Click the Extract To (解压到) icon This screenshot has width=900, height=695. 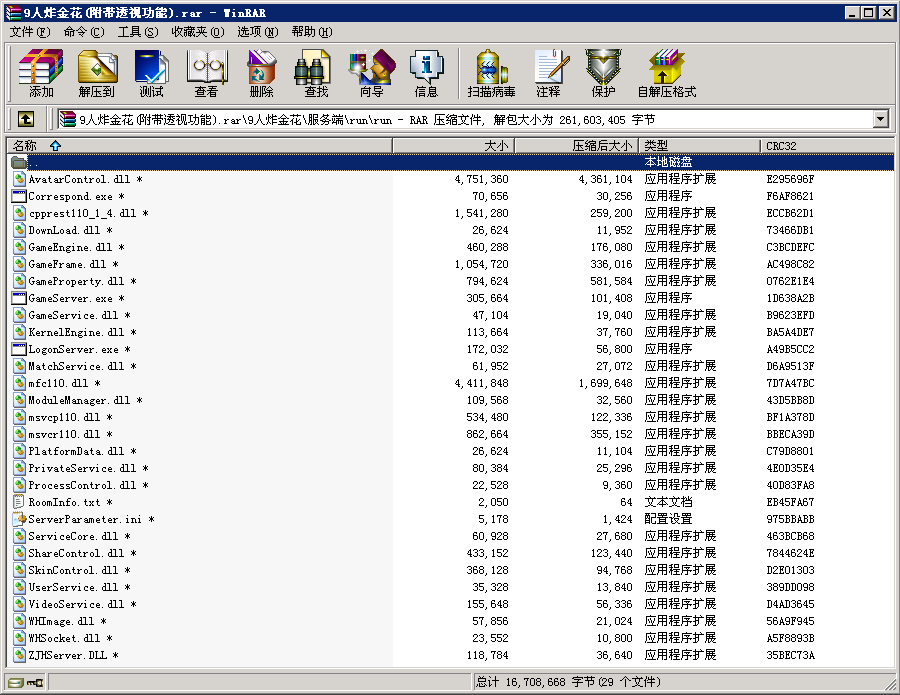pos(96,73)
